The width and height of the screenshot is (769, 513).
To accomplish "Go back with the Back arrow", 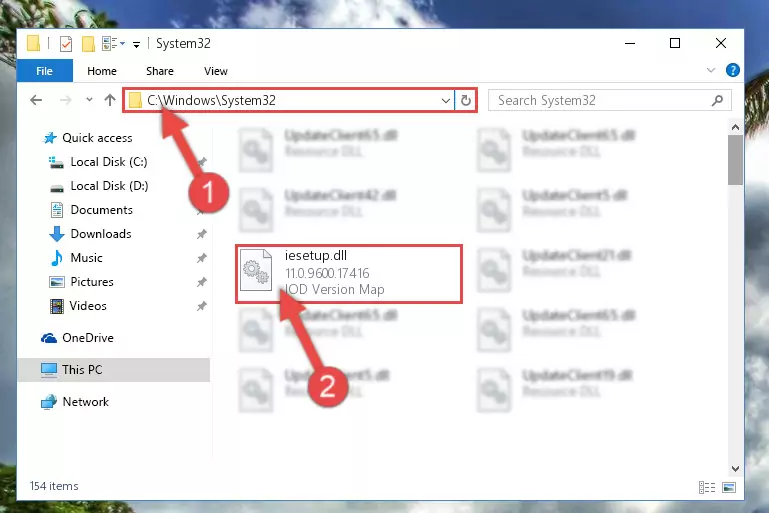I will tap(36, 100).
